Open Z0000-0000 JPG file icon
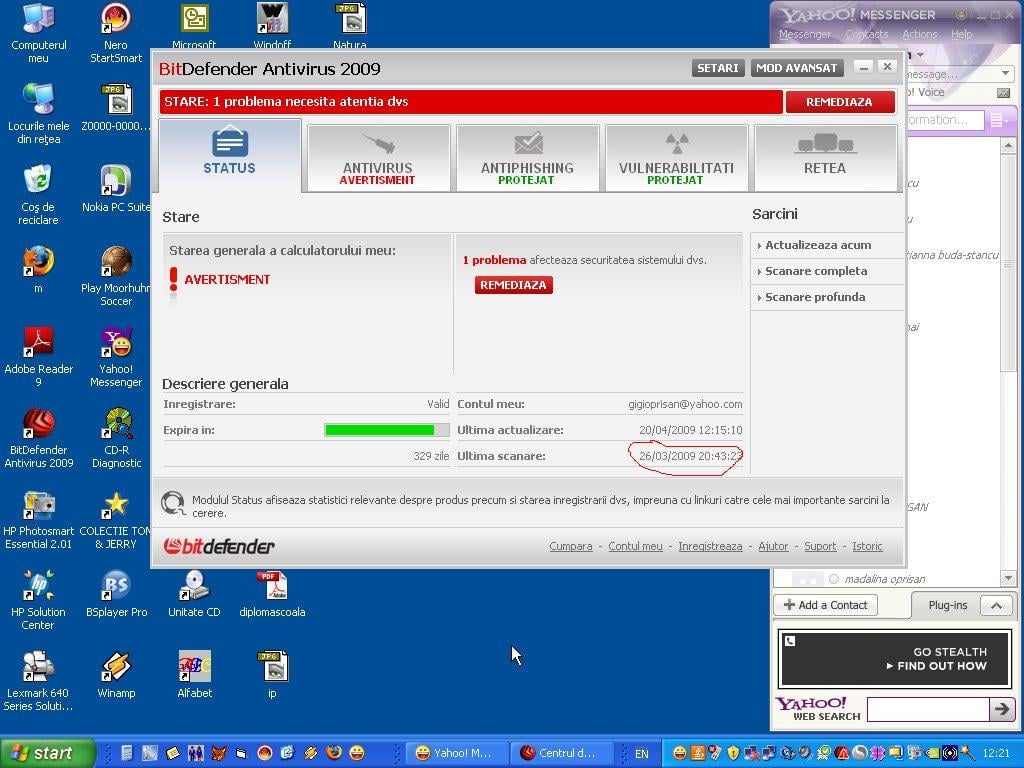Viewport: 1024px width, 768px height. (x=116, y=107)
